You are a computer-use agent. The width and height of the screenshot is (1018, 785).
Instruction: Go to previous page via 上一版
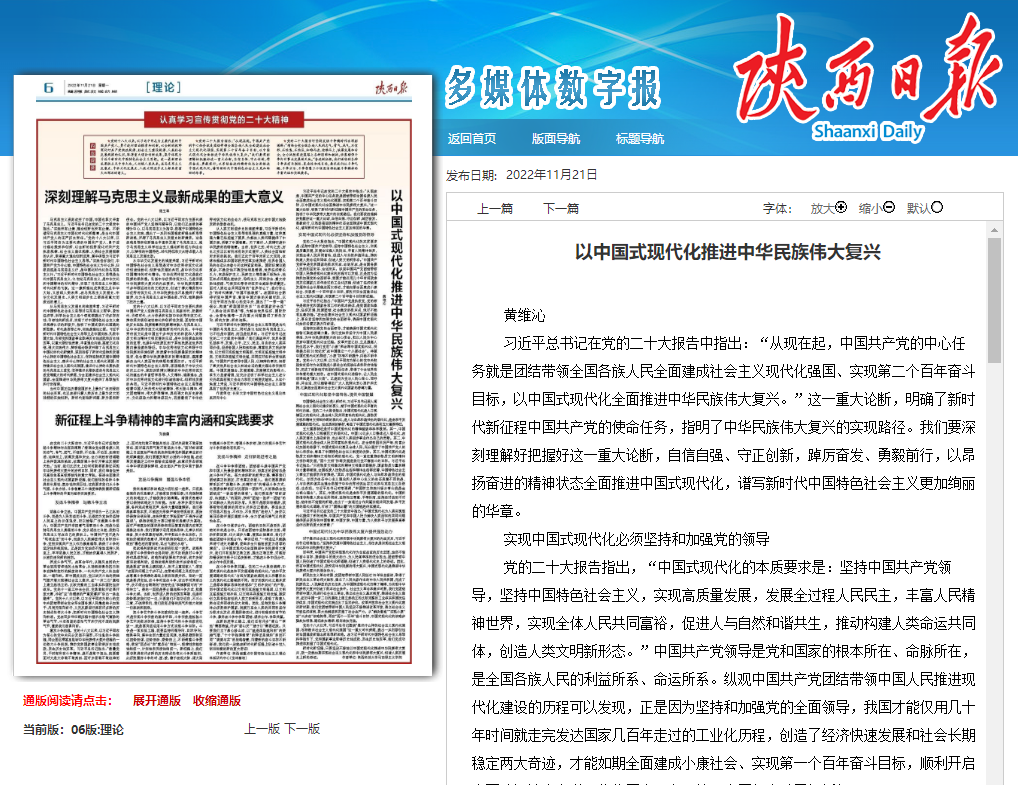(262, 729)
